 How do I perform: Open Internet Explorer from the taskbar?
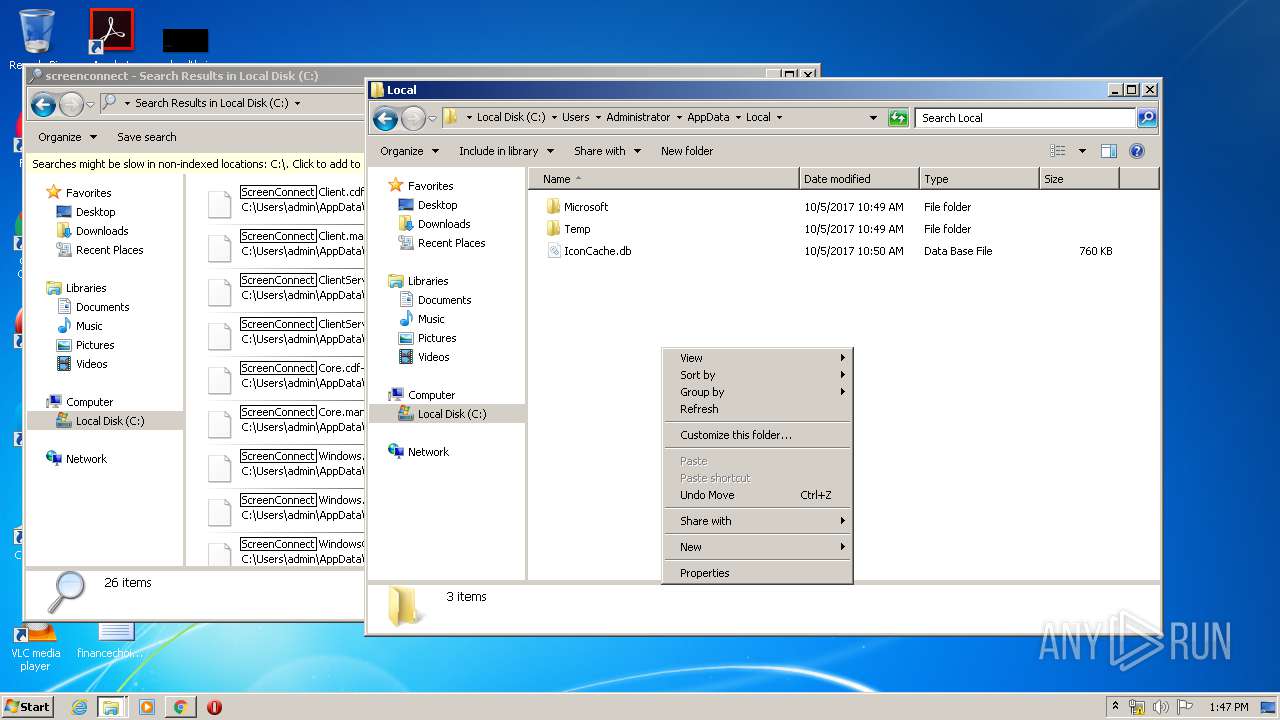(x=79, y=707)
